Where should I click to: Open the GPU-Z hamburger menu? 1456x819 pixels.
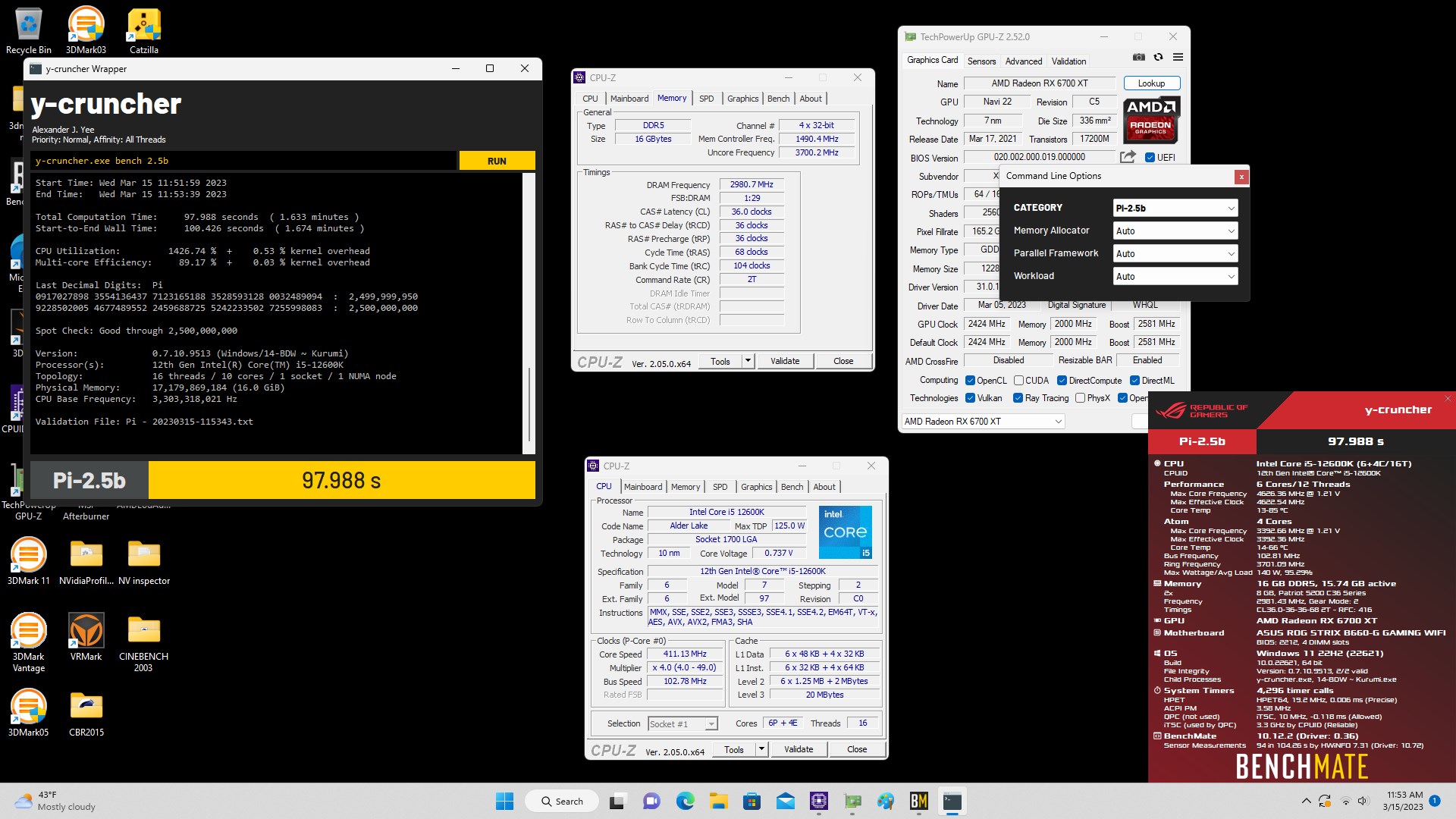(1178, 57)
